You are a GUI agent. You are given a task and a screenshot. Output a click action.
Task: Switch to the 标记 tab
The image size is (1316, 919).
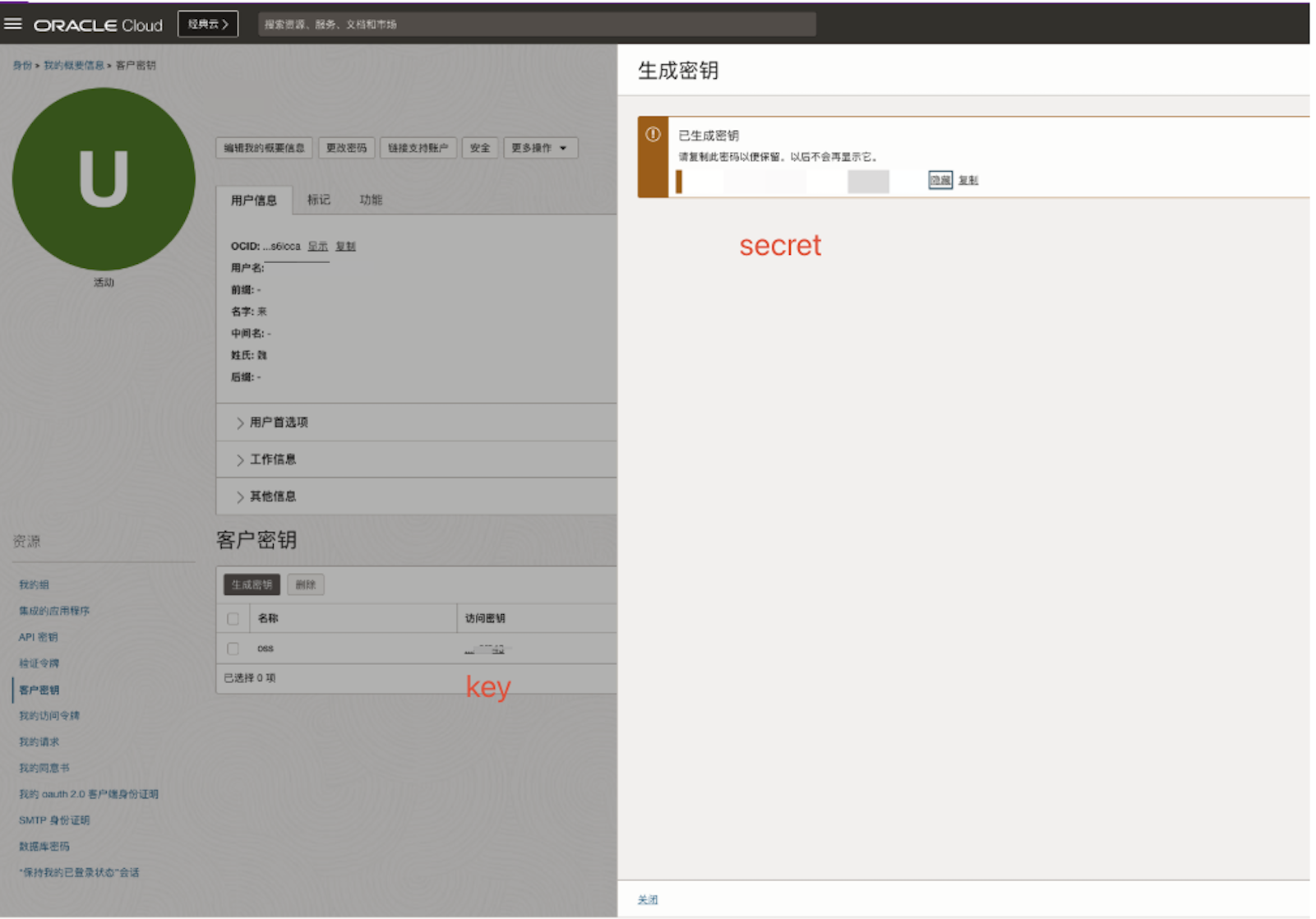319,199
